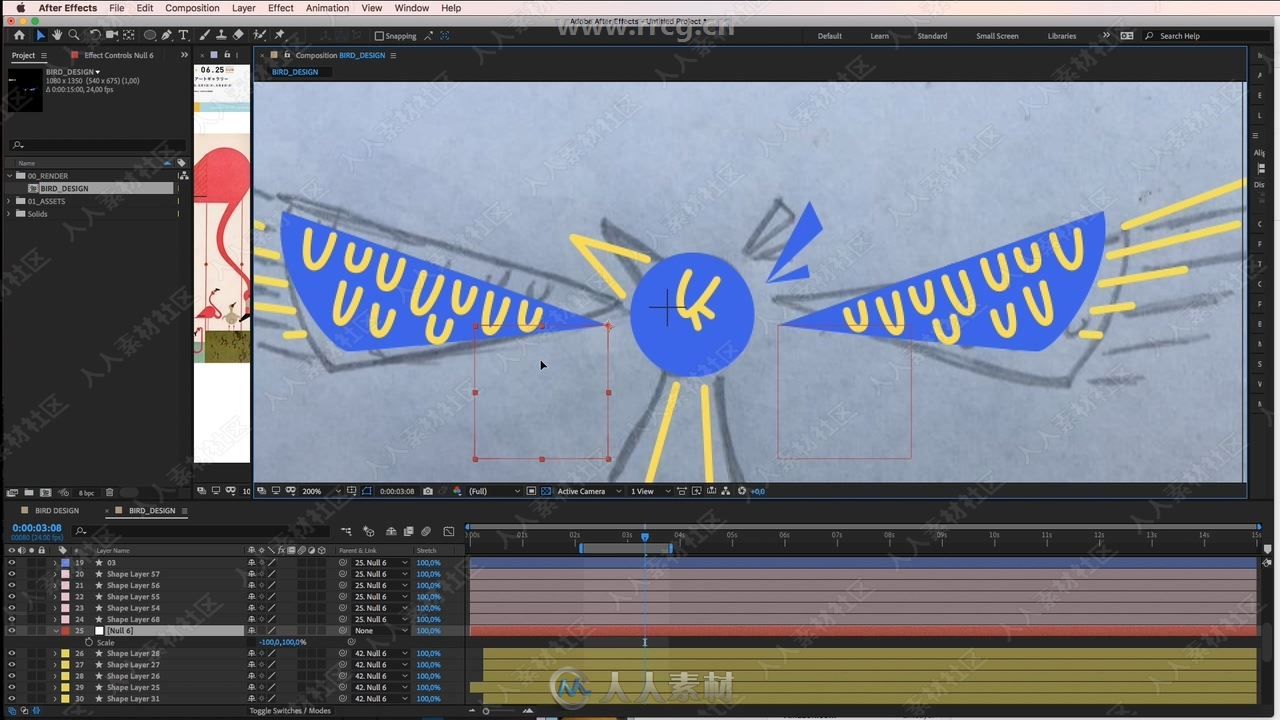Viewport: 1280px width, 720px height.
Task: Collapse the Null 6 layer properties
Action: tap(55, 631)
